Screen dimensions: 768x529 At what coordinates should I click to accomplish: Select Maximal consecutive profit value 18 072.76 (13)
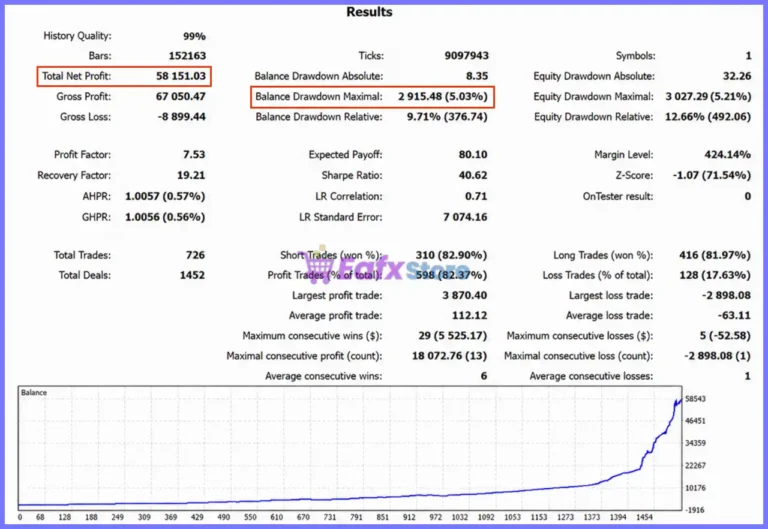click(x=449, y=356)
